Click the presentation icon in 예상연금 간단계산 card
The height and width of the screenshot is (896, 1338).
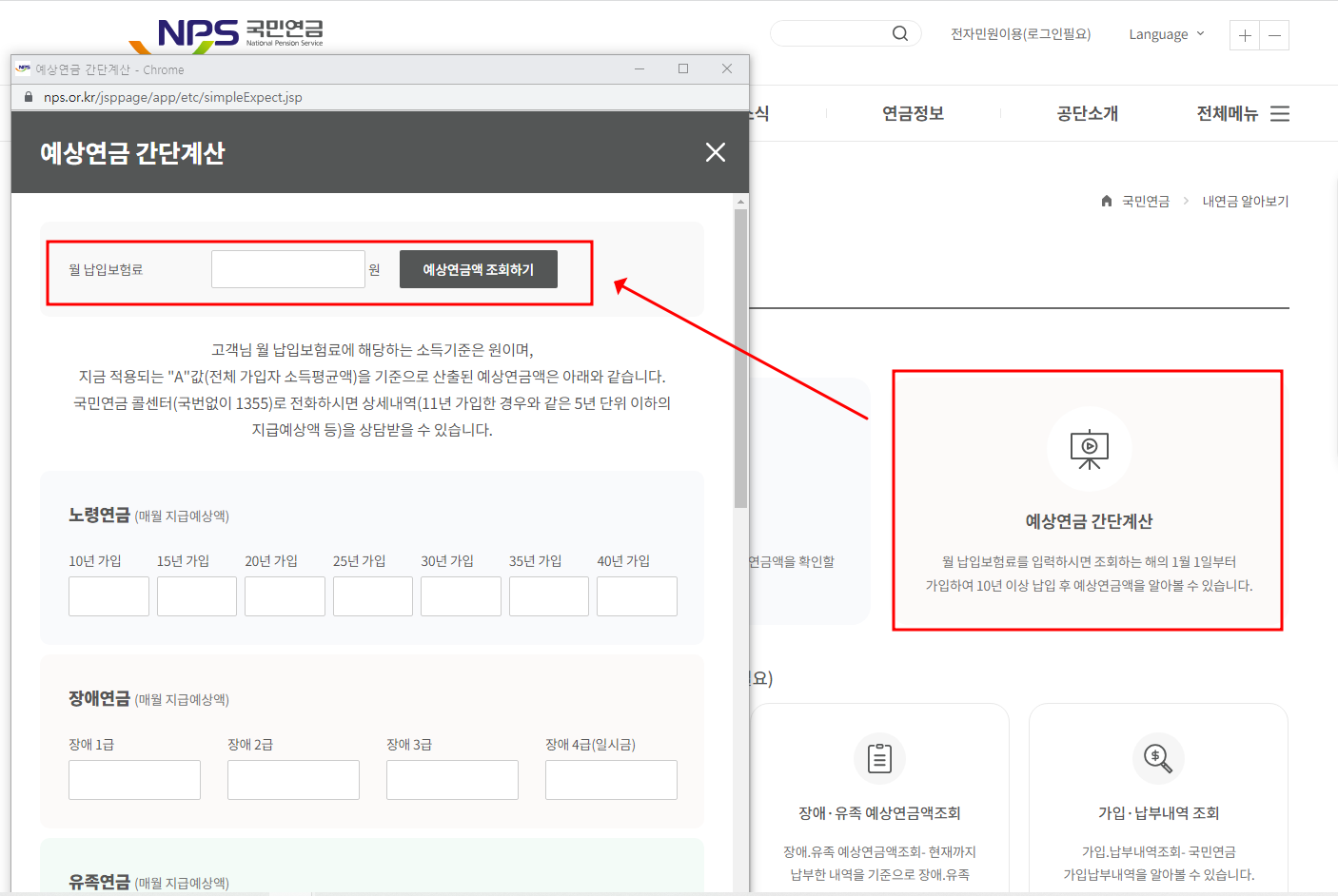point(1089,448)
